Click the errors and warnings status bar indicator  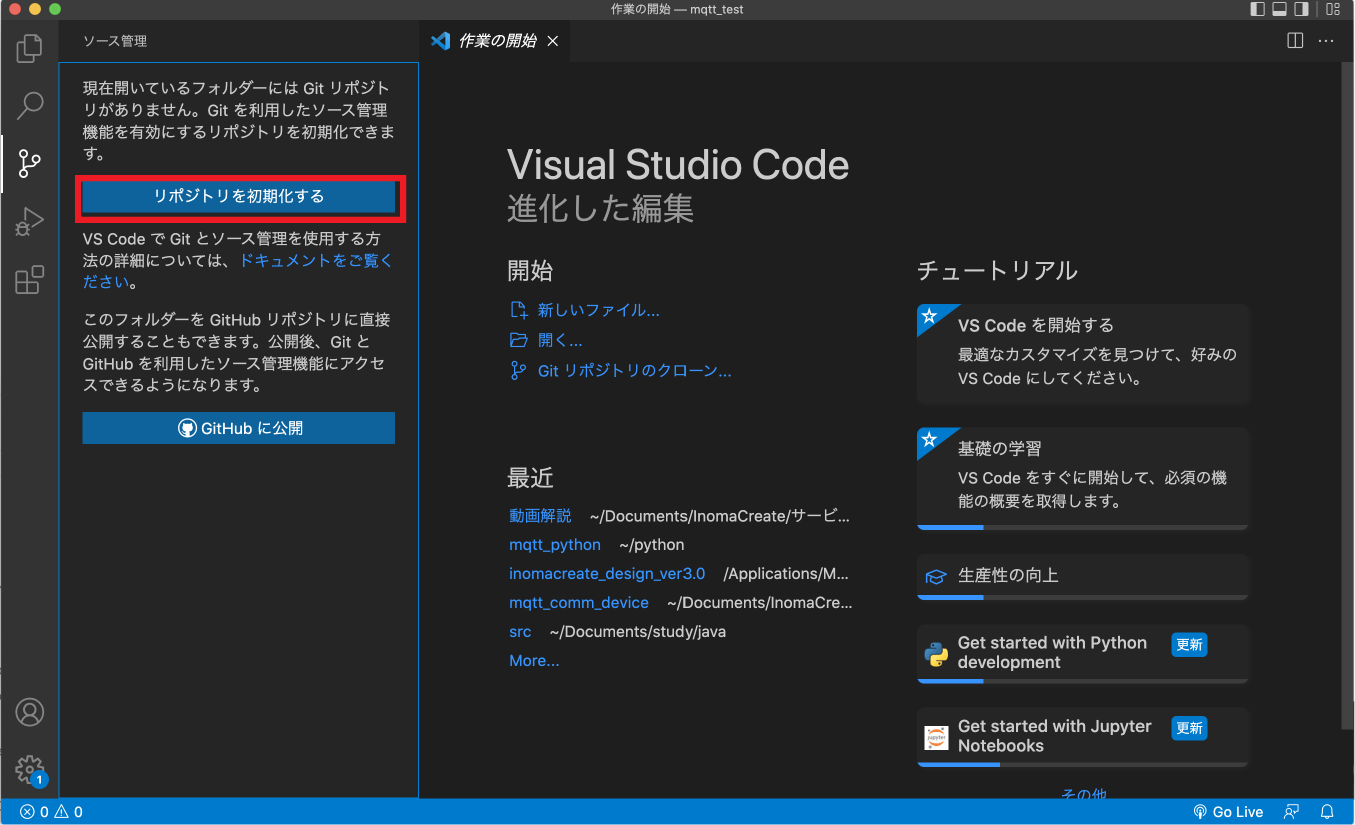pos(52,812)
